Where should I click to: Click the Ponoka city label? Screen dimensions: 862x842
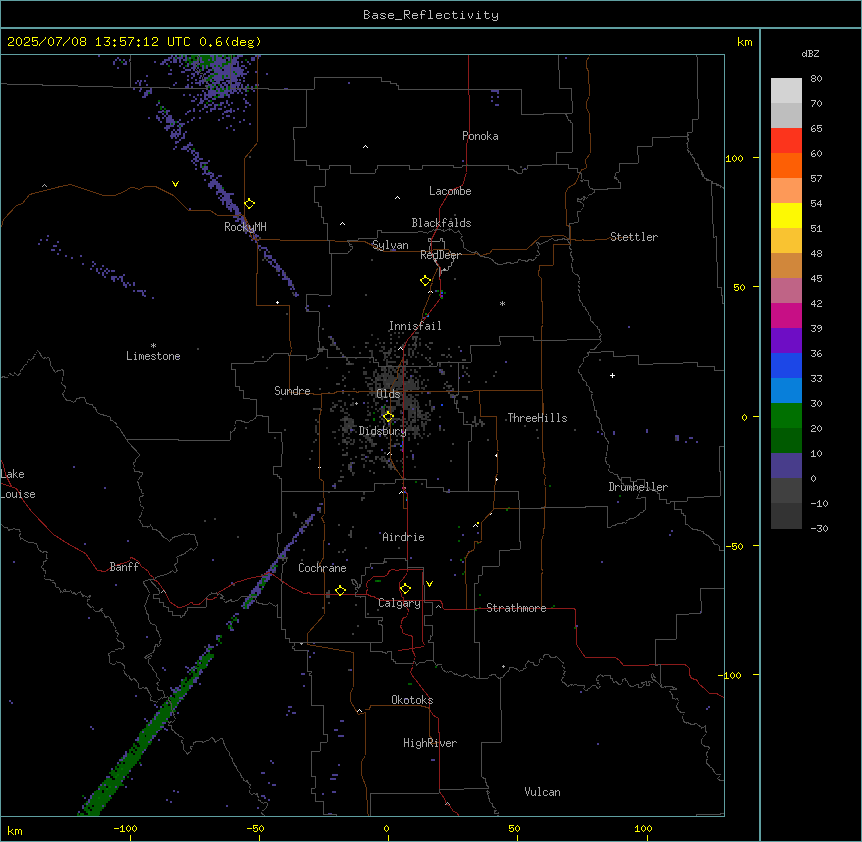click(480, 136)
